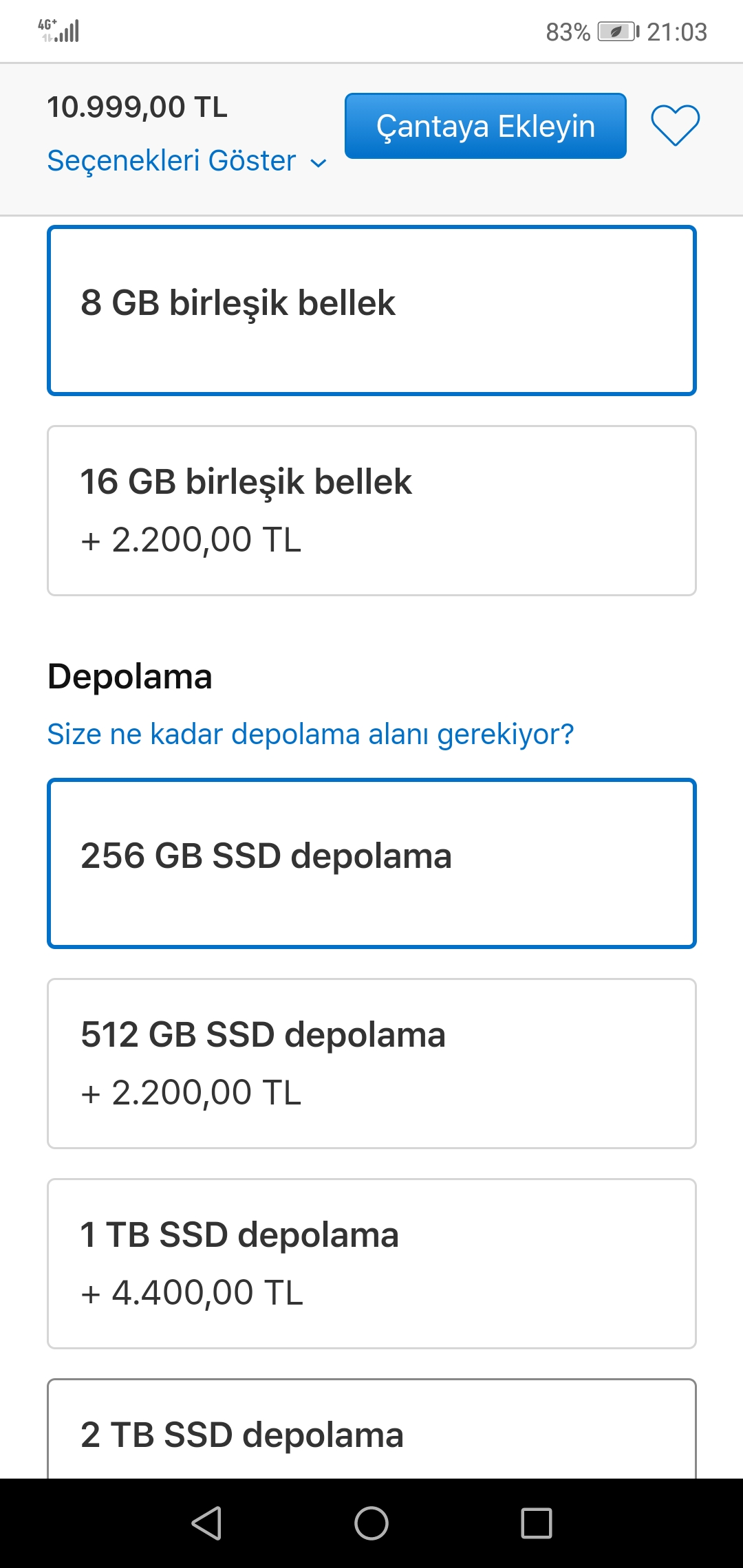Open 'Size ne kadar depolama alanı gerekiyor?' link

(x=310, y=734)
